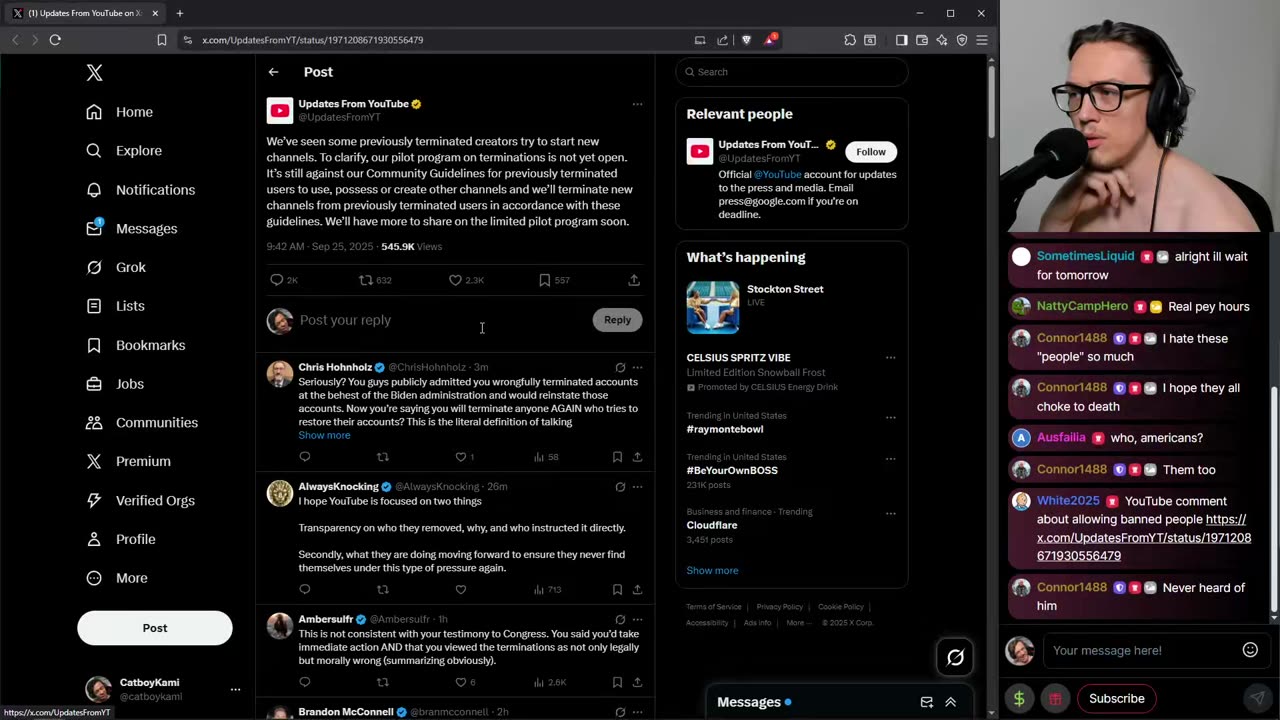
Task: Reload the browser page
Action: pyautogui.click(x=55, y=40)
